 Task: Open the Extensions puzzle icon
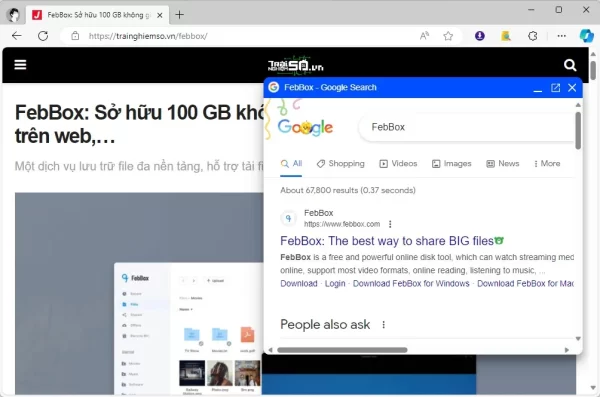(x=532, y=36)
